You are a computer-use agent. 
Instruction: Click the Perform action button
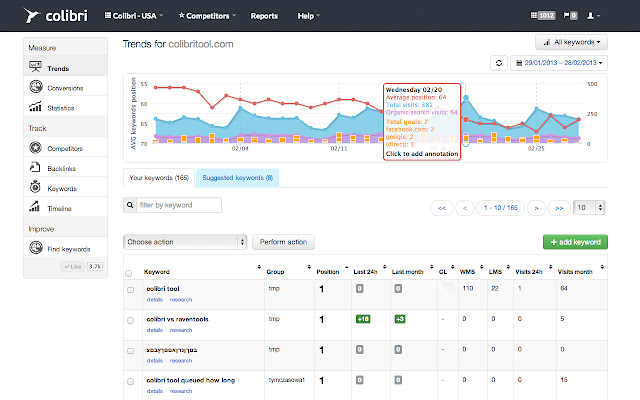(283, 242)
